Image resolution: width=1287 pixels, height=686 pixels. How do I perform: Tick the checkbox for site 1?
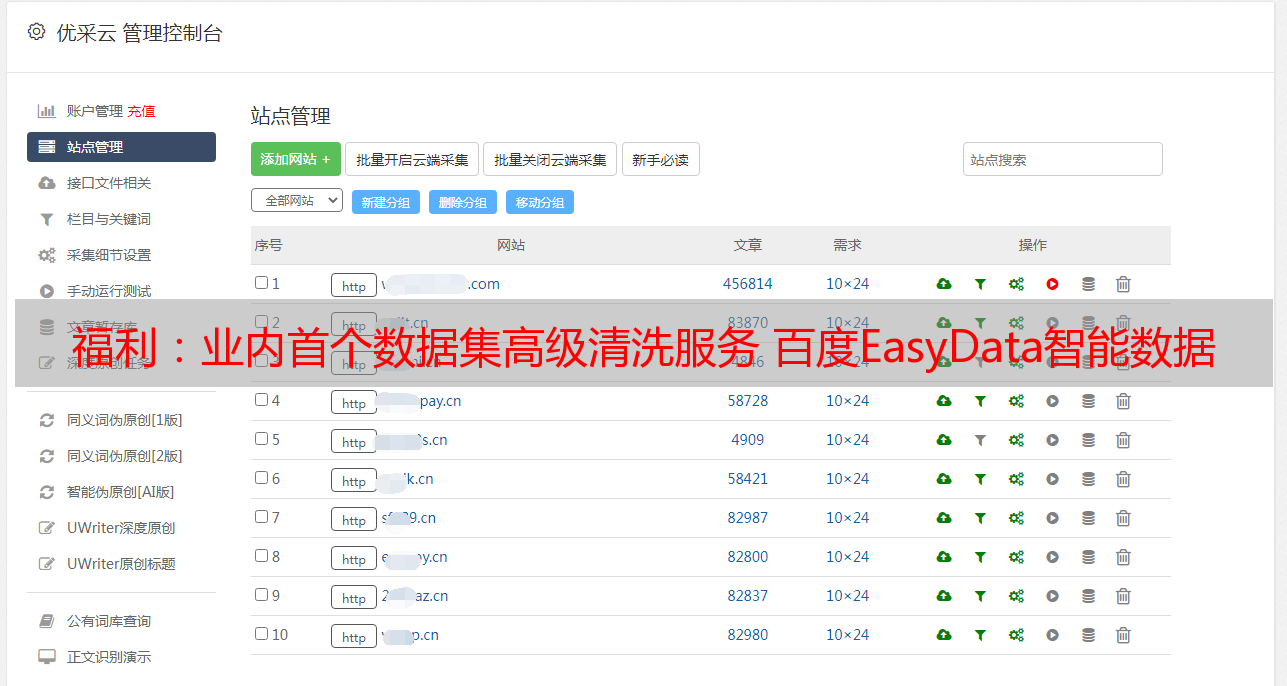coord(261,283)
